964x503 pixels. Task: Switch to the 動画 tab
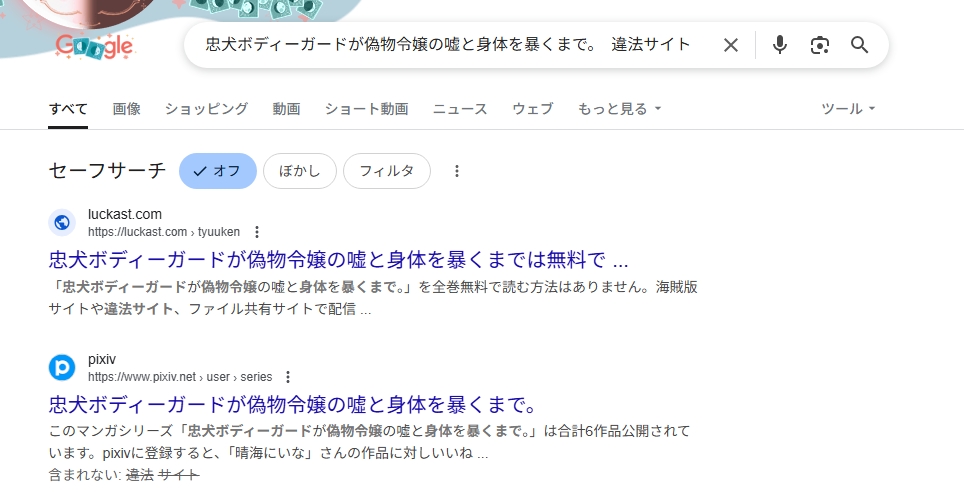point(286,109)
